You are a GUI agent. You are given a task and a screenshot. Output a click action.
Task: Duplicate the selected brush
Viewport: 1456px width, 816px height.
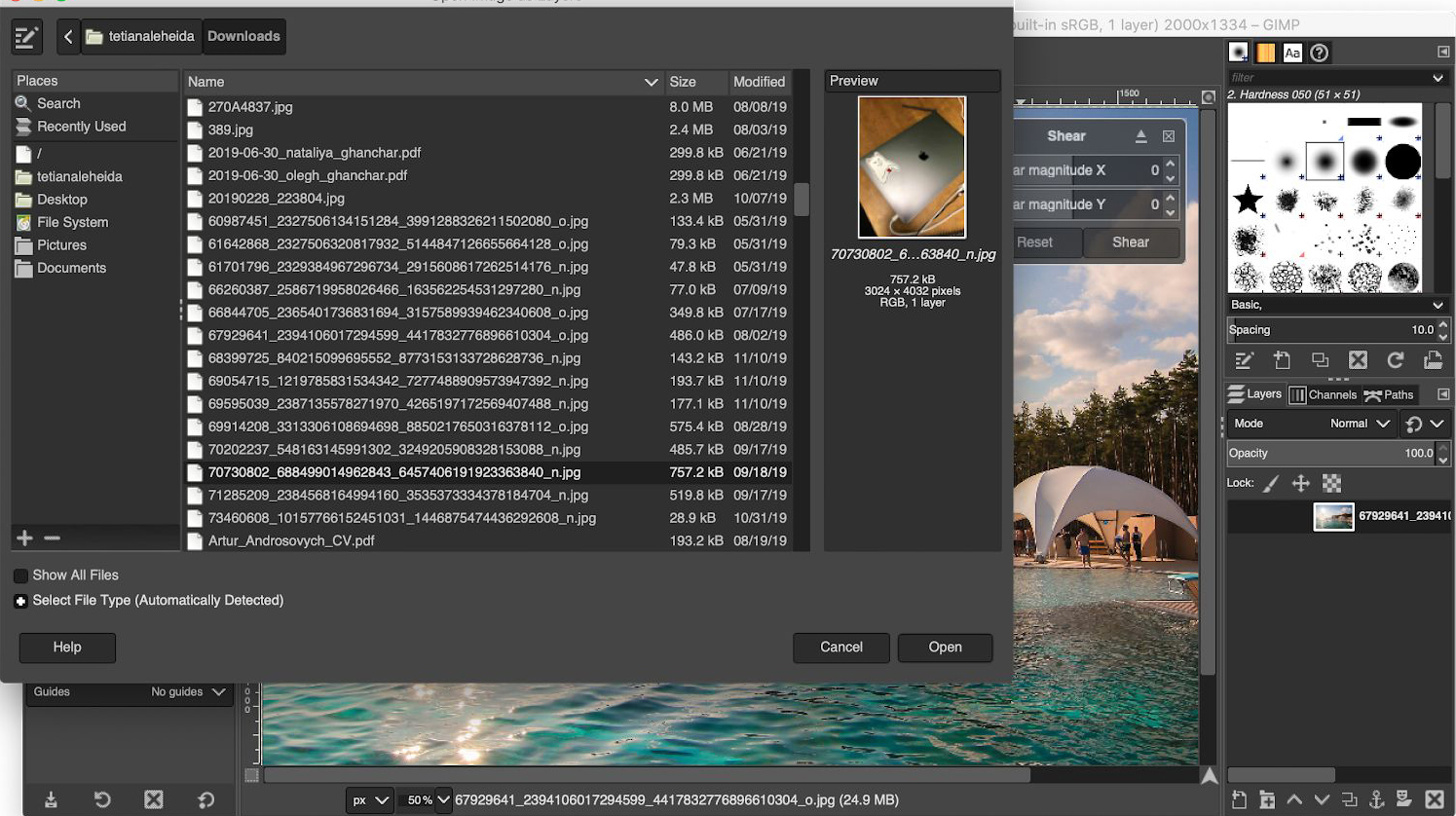(1320, 360)
